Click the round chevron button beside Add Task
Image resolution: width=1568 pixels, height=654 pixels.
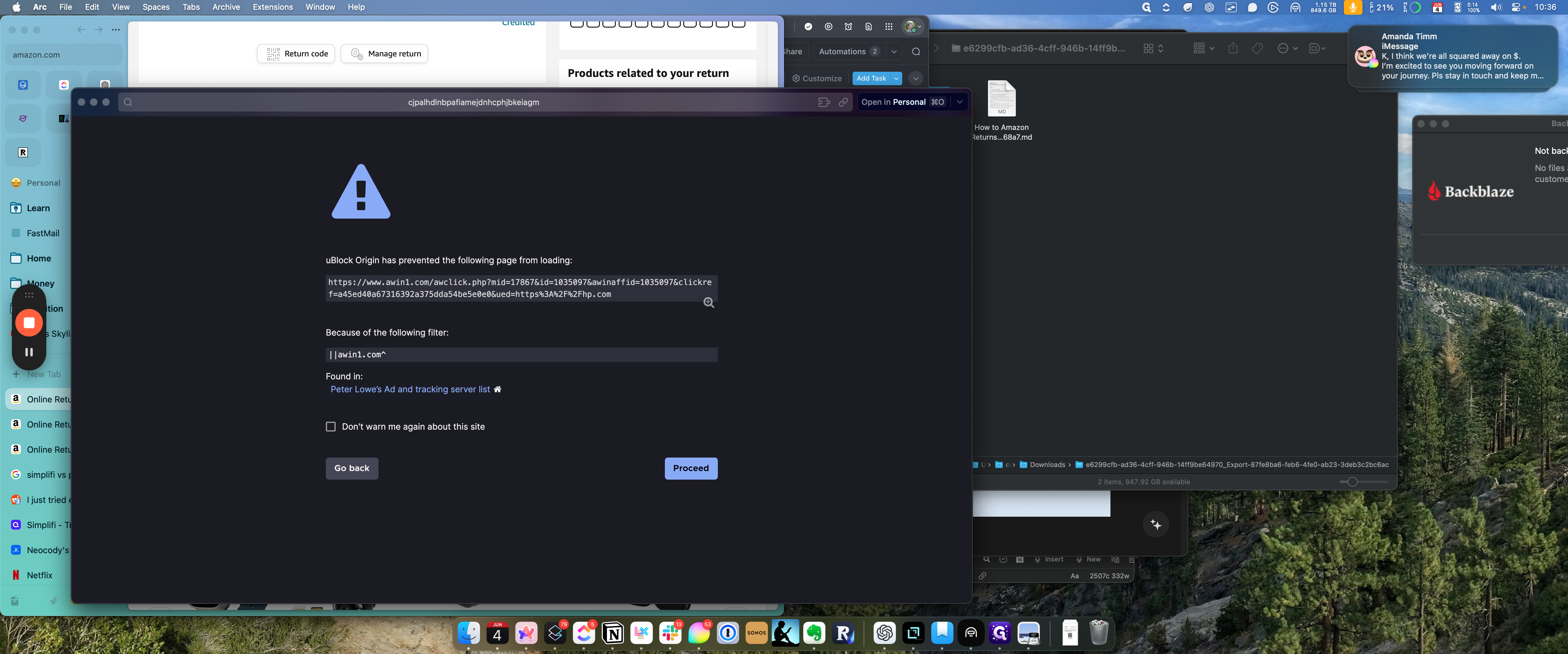coord(915,78)
